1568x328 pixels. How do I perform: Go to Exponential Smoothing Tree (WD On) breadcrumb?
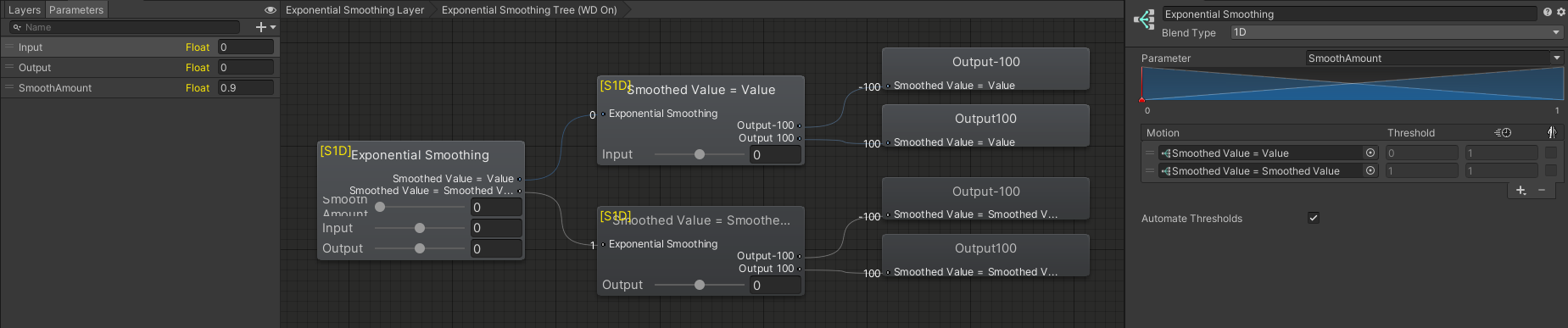tap(529, 10)
